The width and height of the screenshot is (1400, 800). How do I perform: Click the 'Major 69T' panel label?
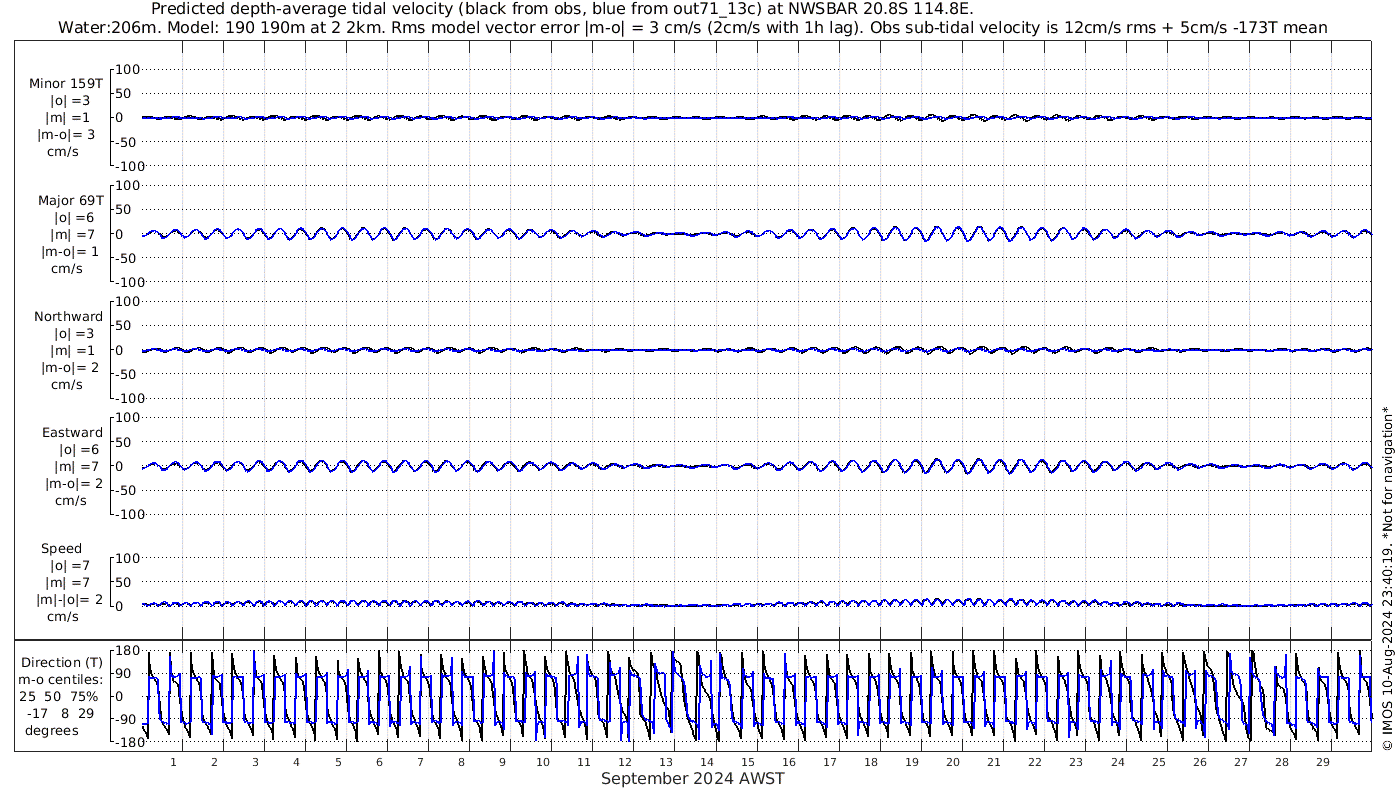(x=70, y=200)
